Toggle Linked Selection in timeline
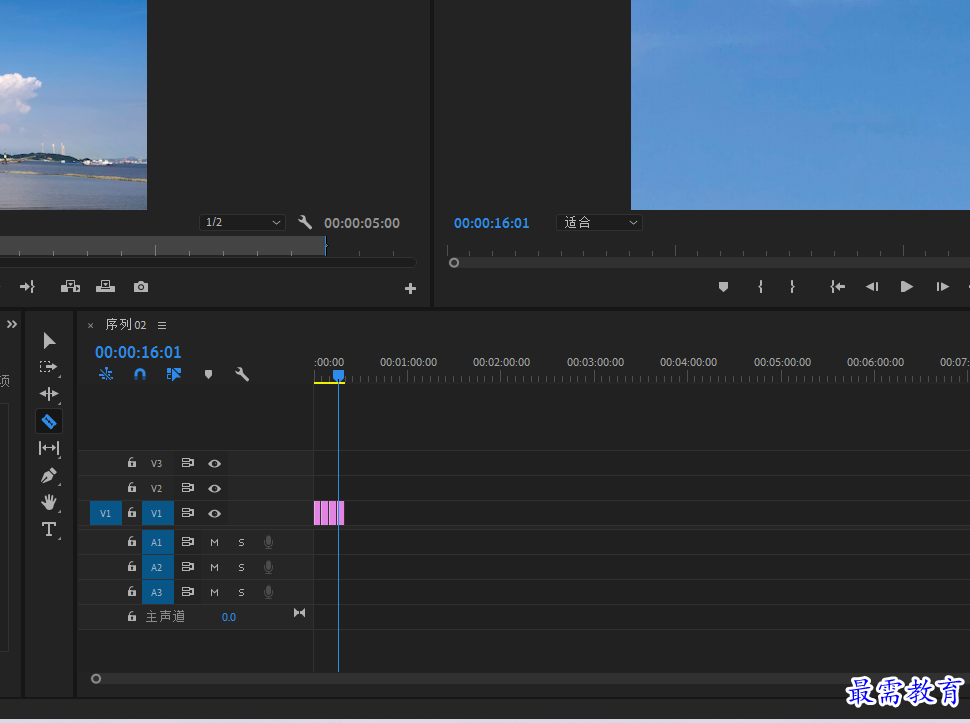The width and height of the screenshot is (970, 723). (x=174, y=374)
